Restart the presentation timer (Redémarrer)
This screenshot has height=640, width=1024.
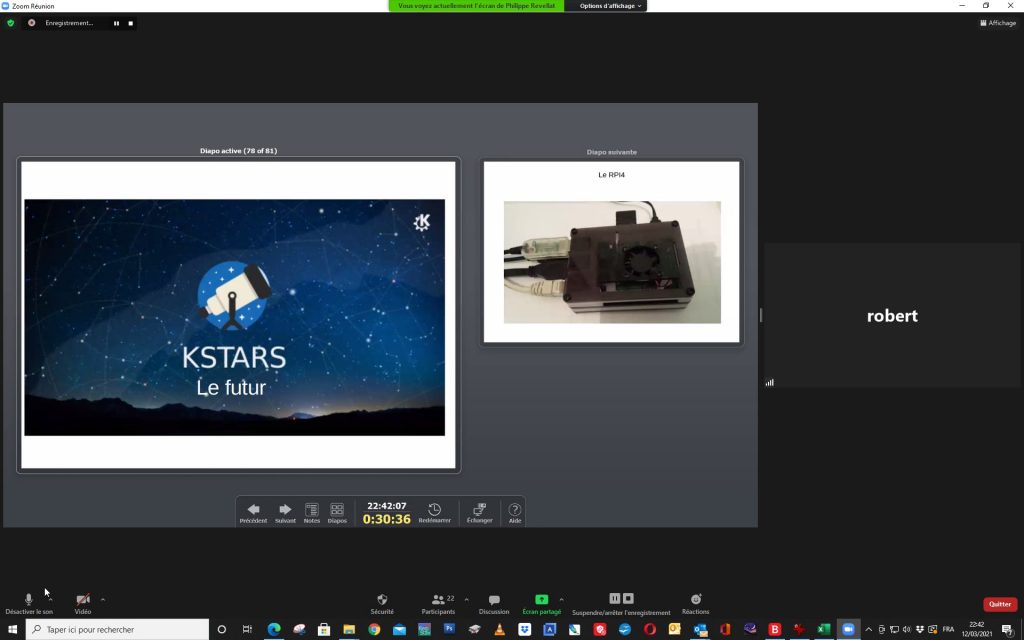(434, 513)
